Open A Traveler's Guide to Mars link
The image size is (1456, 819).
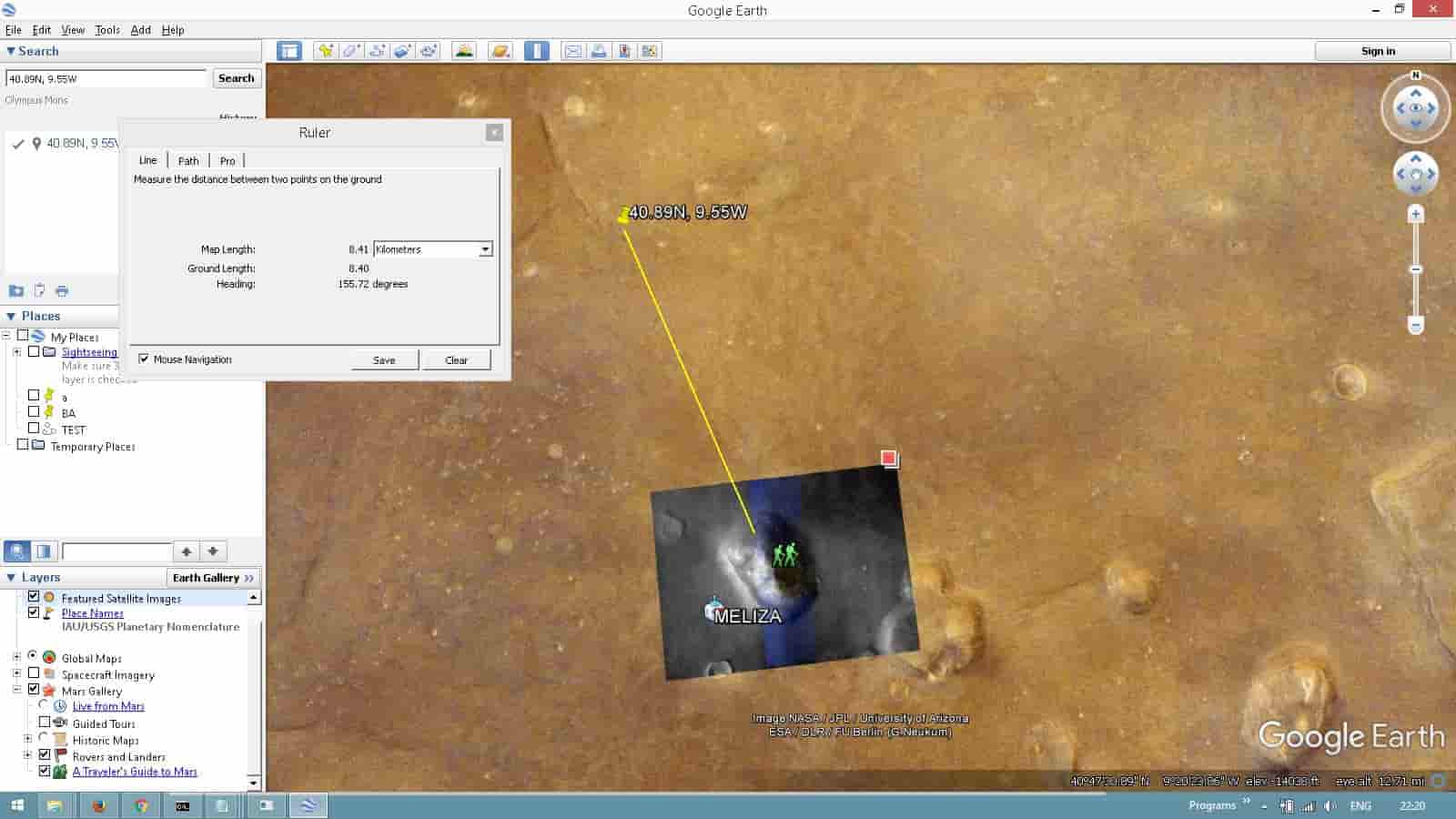[x=135, y=772]
